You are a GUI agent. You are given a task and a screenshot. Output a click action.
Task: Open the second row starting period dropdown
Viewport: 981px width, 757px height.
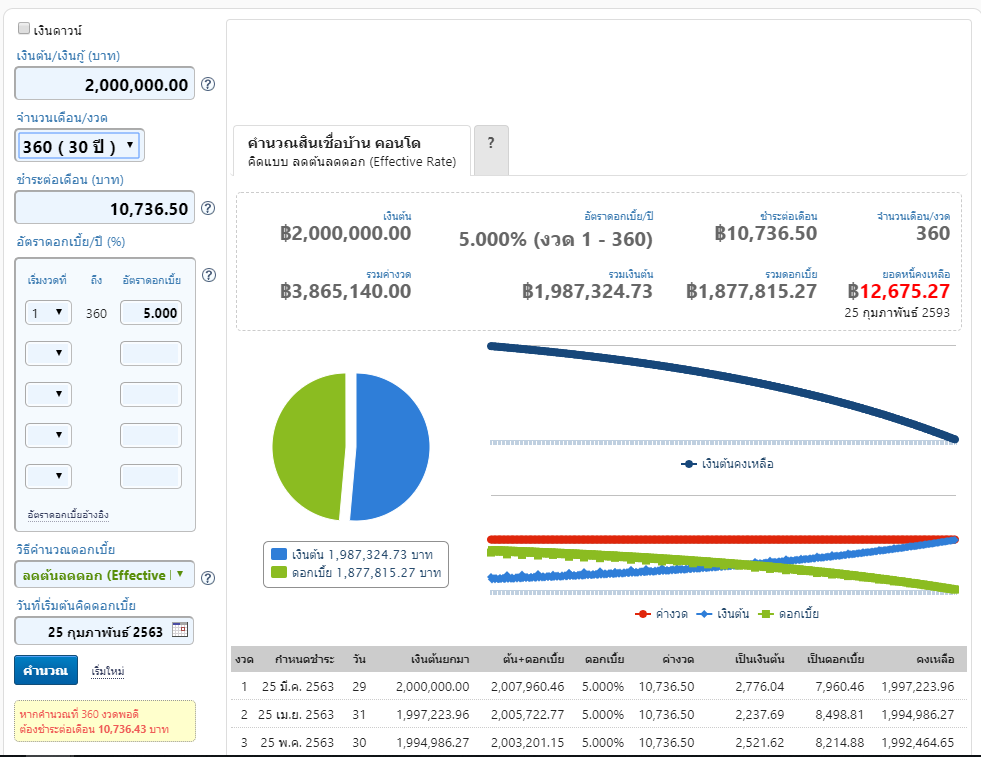(48, 353)
